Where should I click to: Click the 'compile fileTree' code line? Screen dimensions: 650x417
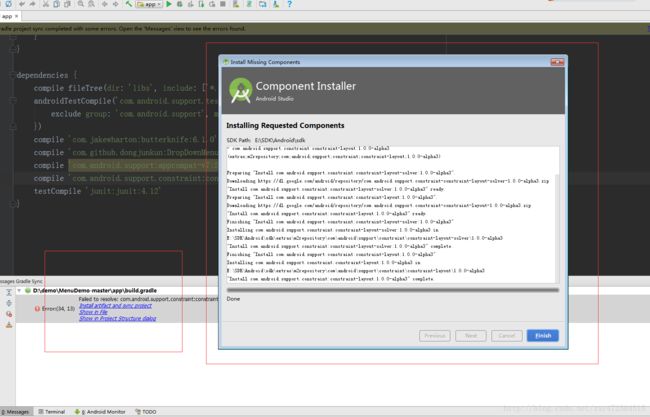pos(124,88)
